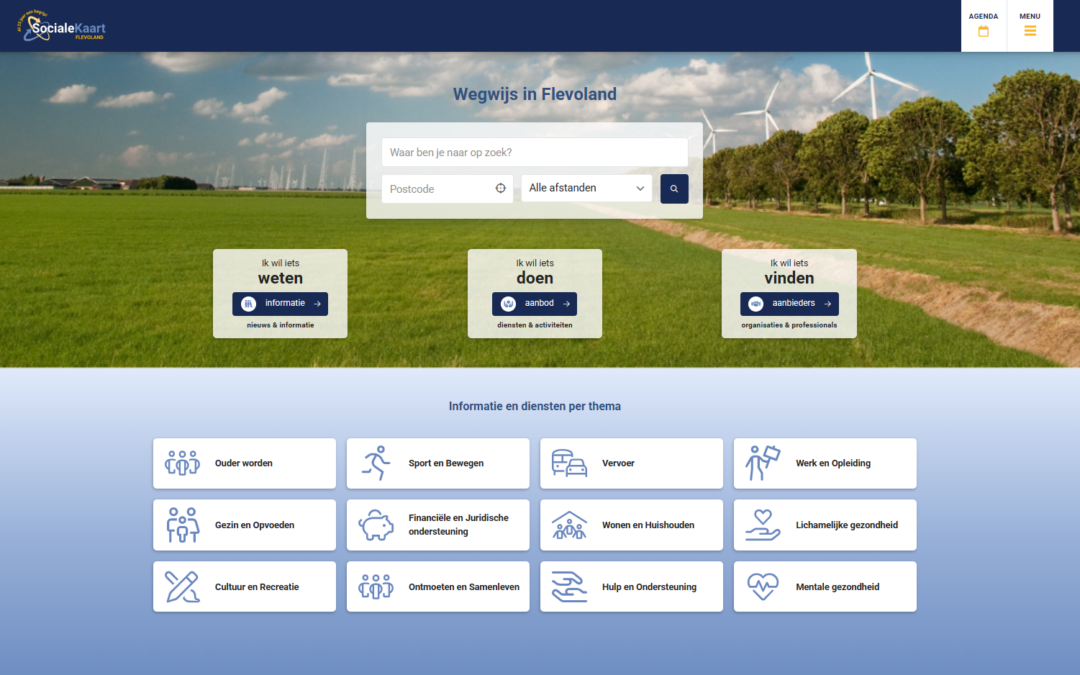Open Lichamelijke gezondheid theme

tap(825, 525)
